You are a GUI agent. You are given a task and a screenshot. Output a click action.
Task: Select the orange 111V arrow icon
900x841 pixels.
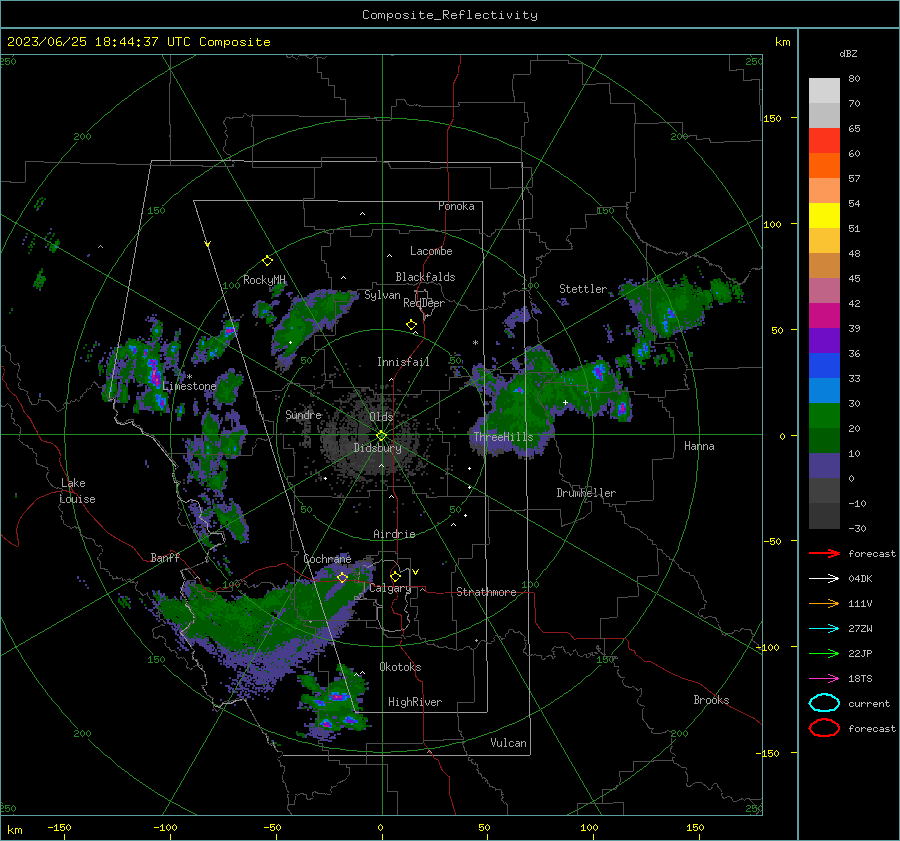click(824, 603)
